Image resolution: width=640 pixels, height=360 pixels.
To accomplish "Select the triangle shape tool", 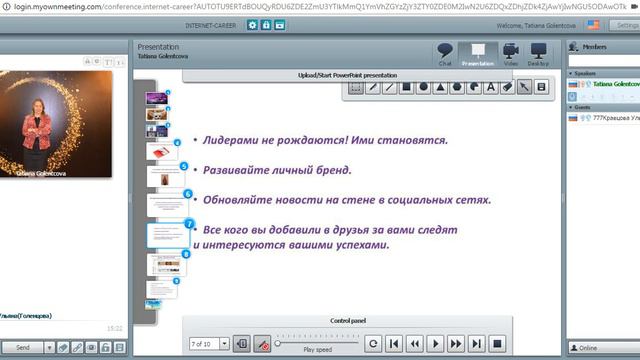I will (x=440, y=87).
